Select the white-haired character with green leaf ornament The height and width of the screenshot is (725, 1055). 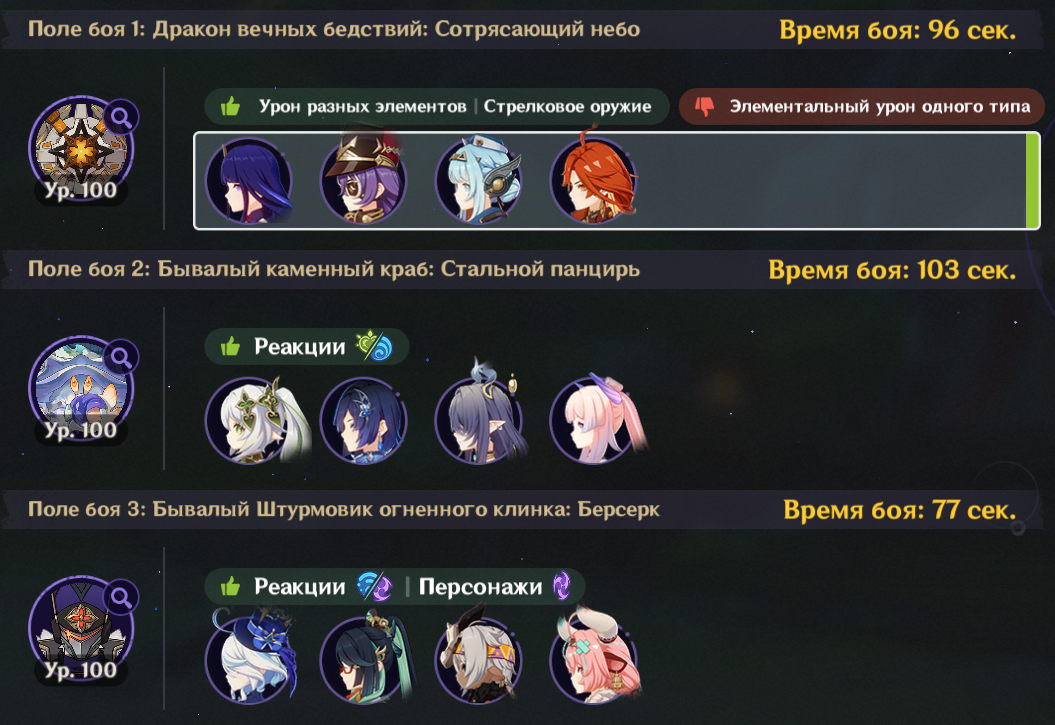click(256, 420)
